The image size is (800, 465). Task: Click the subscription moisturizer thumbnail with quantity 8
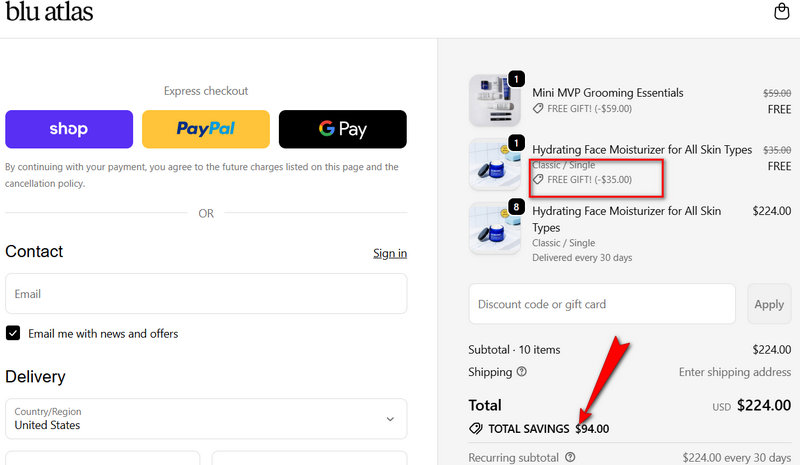[x=495, y=228]
